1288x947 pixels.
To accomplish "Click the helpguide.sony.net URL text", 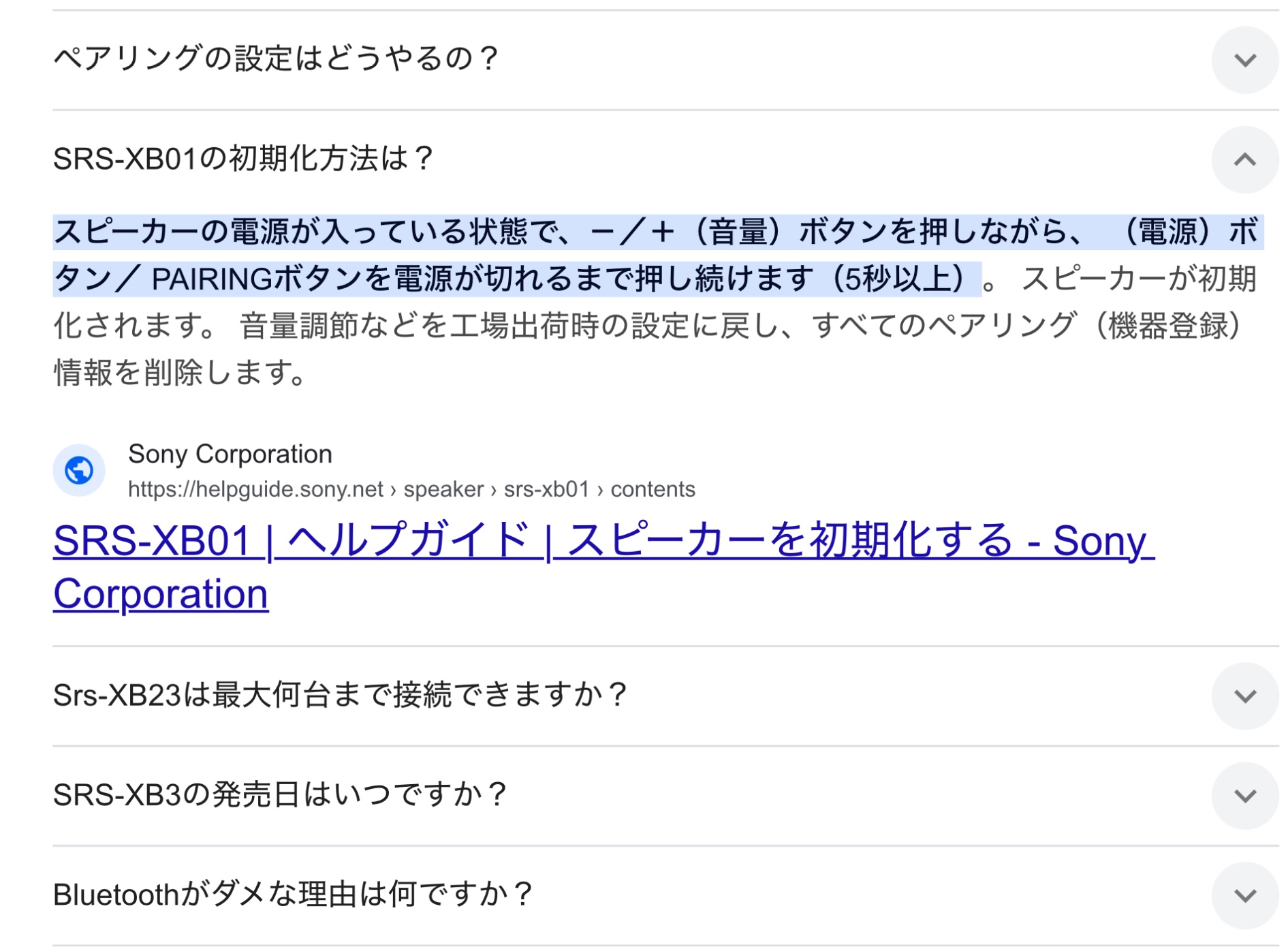I will click(255, 489).
